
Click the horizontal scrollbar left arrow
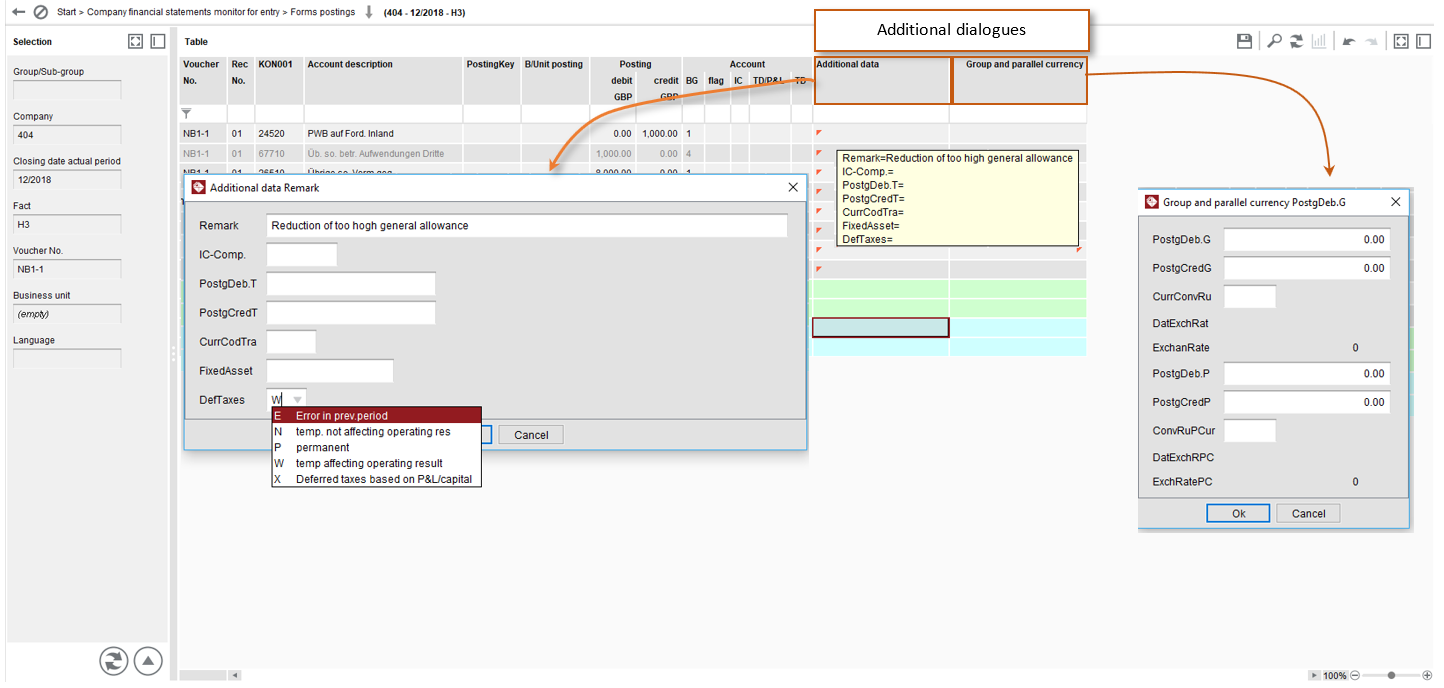coord(236,676)
